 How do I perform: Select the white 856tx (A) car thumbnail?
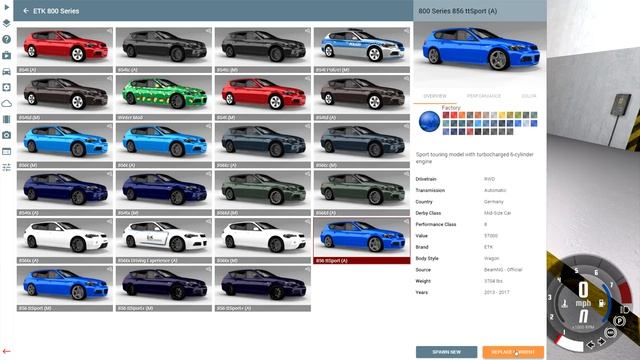coord(65,241)
